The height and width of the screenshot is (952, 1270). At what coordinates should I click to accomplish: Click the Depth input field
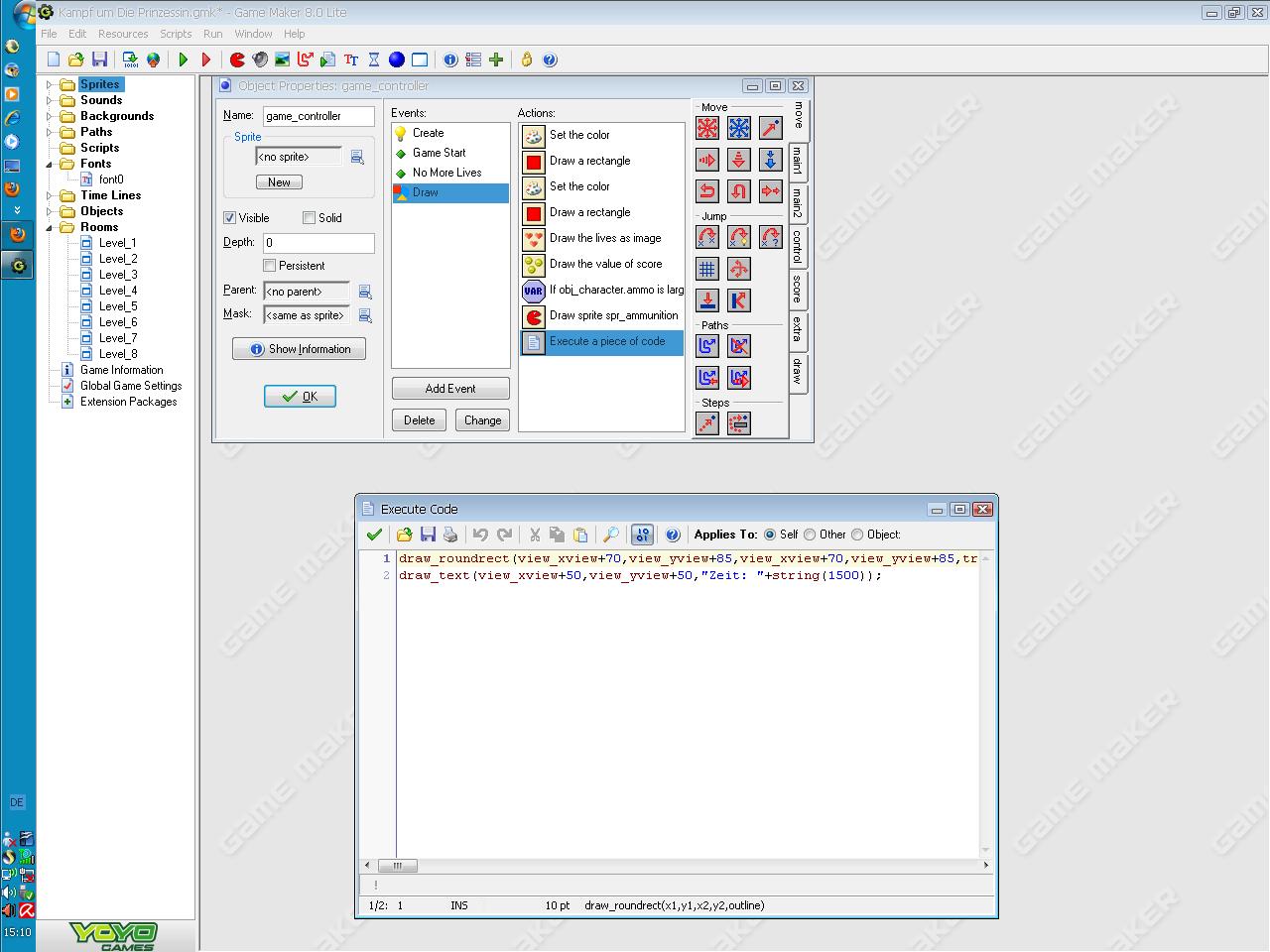click(318, 242)
